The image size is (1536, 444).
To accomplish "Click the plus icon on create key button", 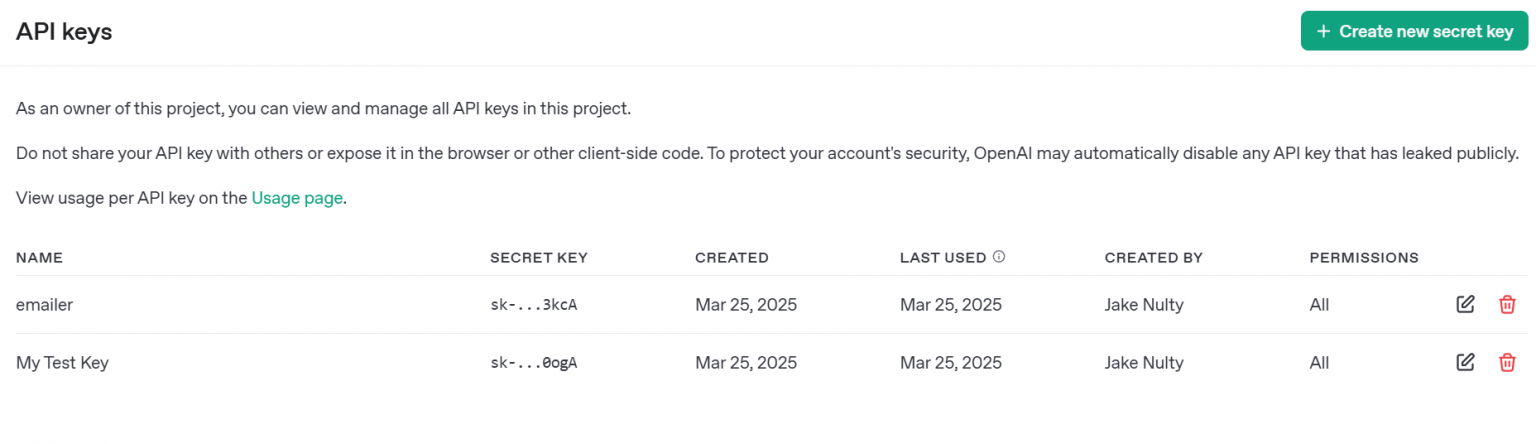I will click(x=1323, y=31).
